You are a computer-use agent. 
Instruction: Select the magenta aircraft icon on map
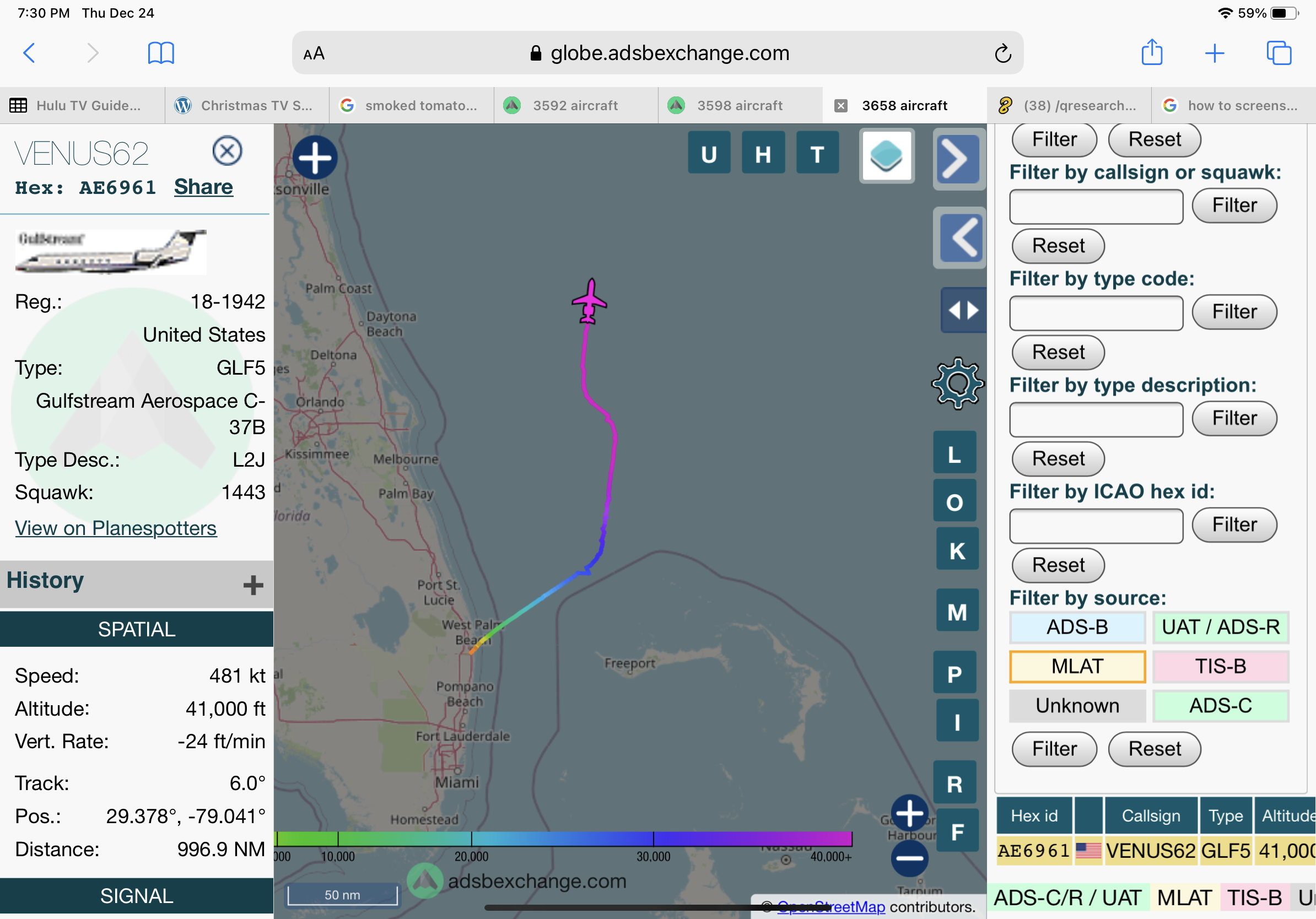(589, 301)
